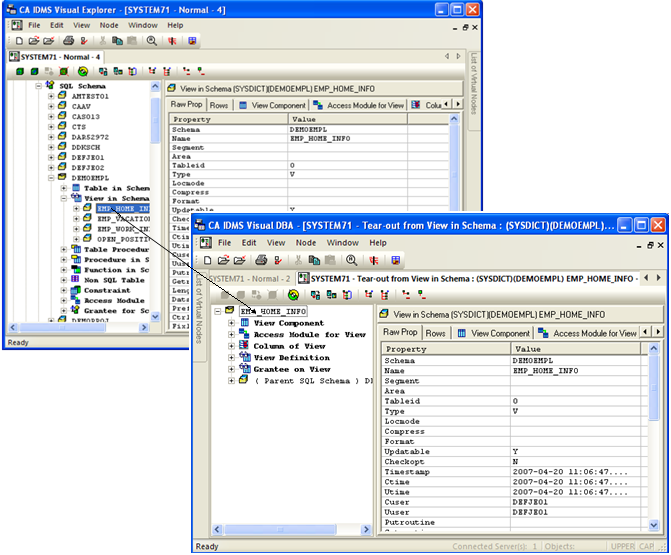Click blue grid icon in Visual Explorer toolbar
Image resolution: width=671 pixels, height=555 pixels.
[192, 41]
